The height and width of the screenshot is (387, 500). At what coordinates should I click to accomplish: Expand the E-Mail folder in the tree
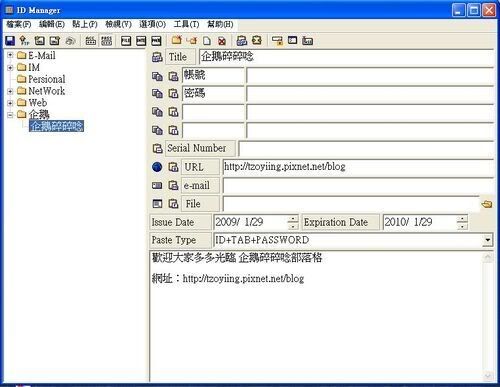(10, 55)
